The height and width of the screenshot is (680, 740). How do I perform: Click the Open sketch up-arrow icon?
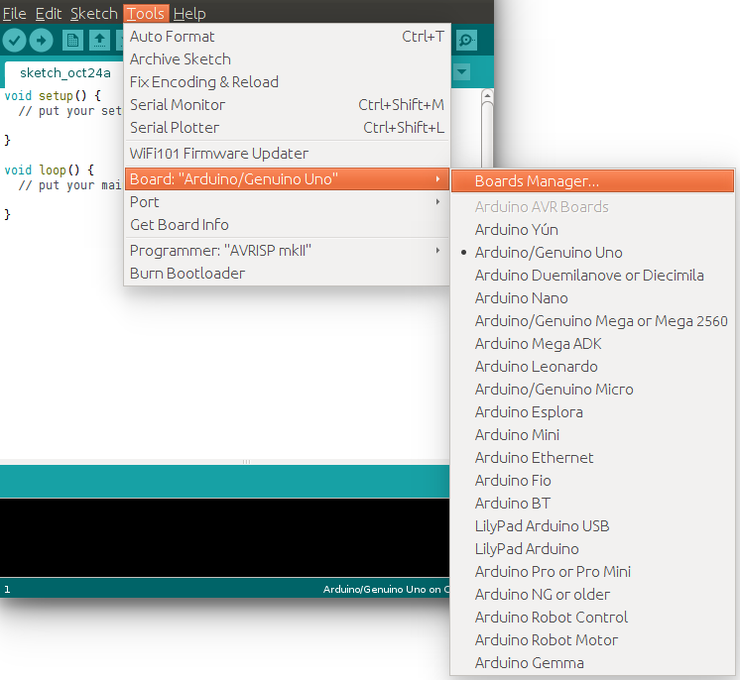pyautogui.click(x=100, y=40)
